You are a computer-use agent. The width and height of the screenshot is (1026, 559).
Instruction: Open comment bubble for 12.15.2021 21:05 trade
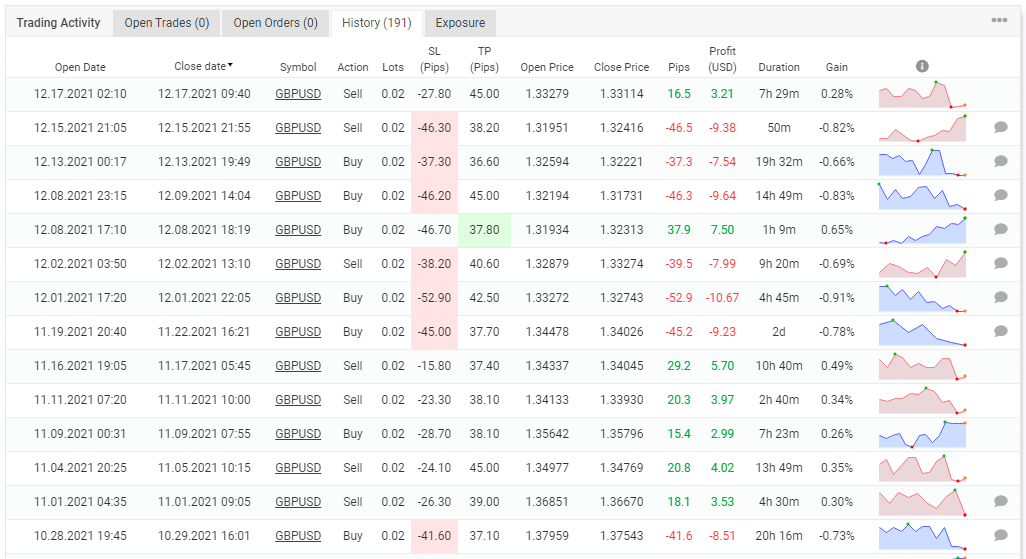tap(1000, 127)
